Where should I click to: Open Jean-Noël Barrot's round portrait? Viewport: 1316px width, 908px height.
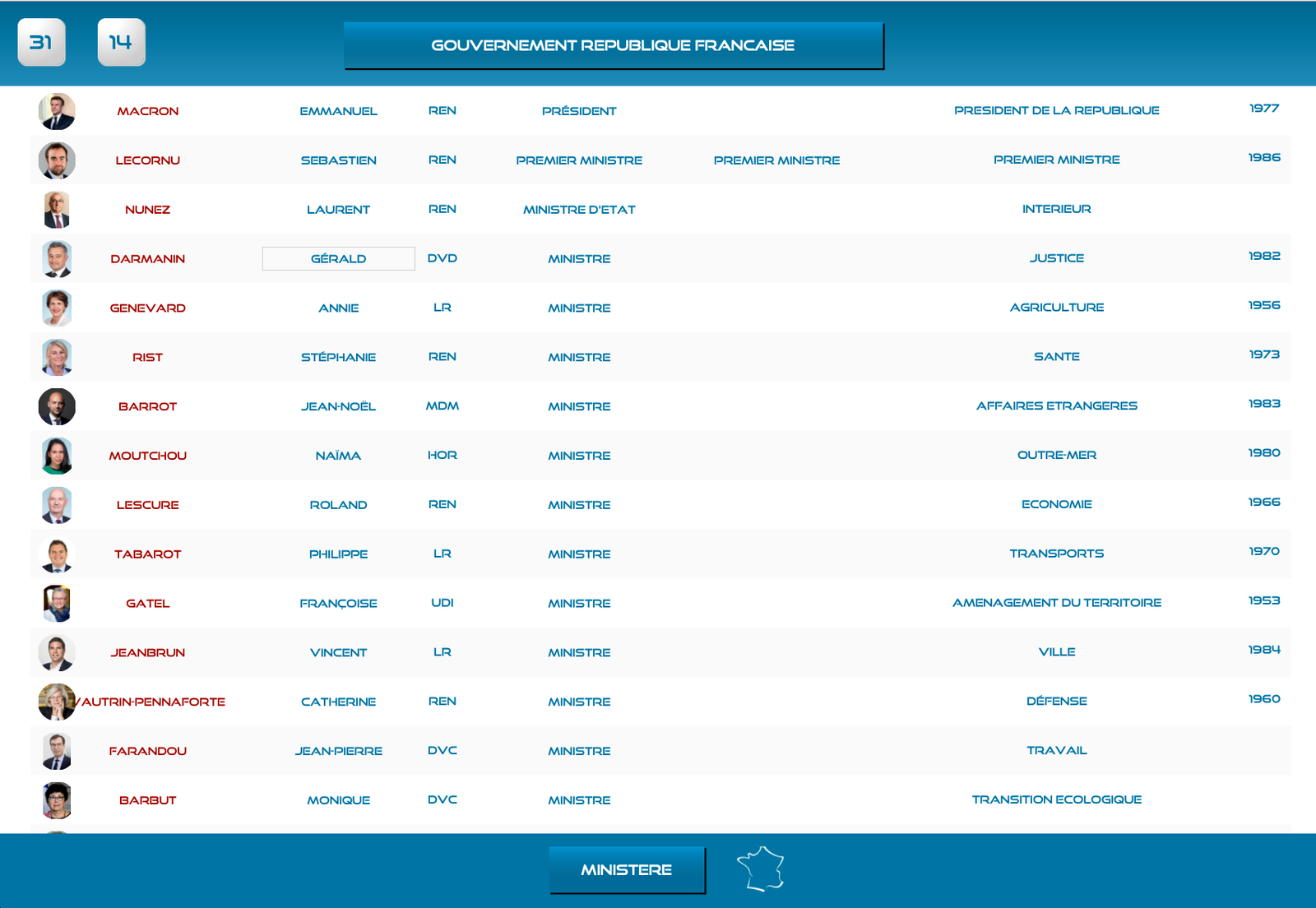[x=57, y=406]
